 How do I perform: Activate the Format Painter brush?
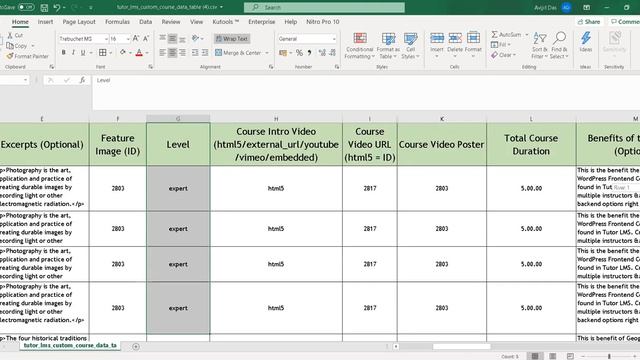[x=10, y=56]
